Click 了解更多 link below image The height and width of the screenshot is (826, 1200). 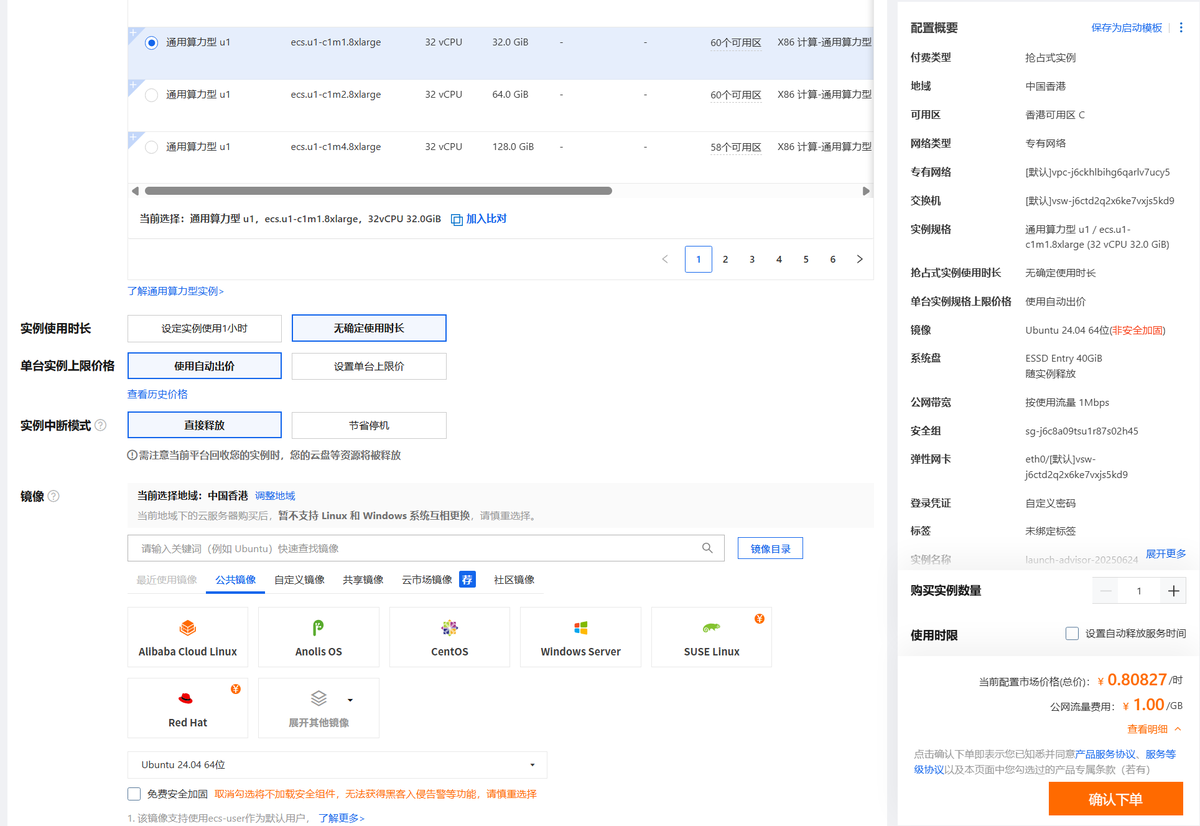[342, 818]
